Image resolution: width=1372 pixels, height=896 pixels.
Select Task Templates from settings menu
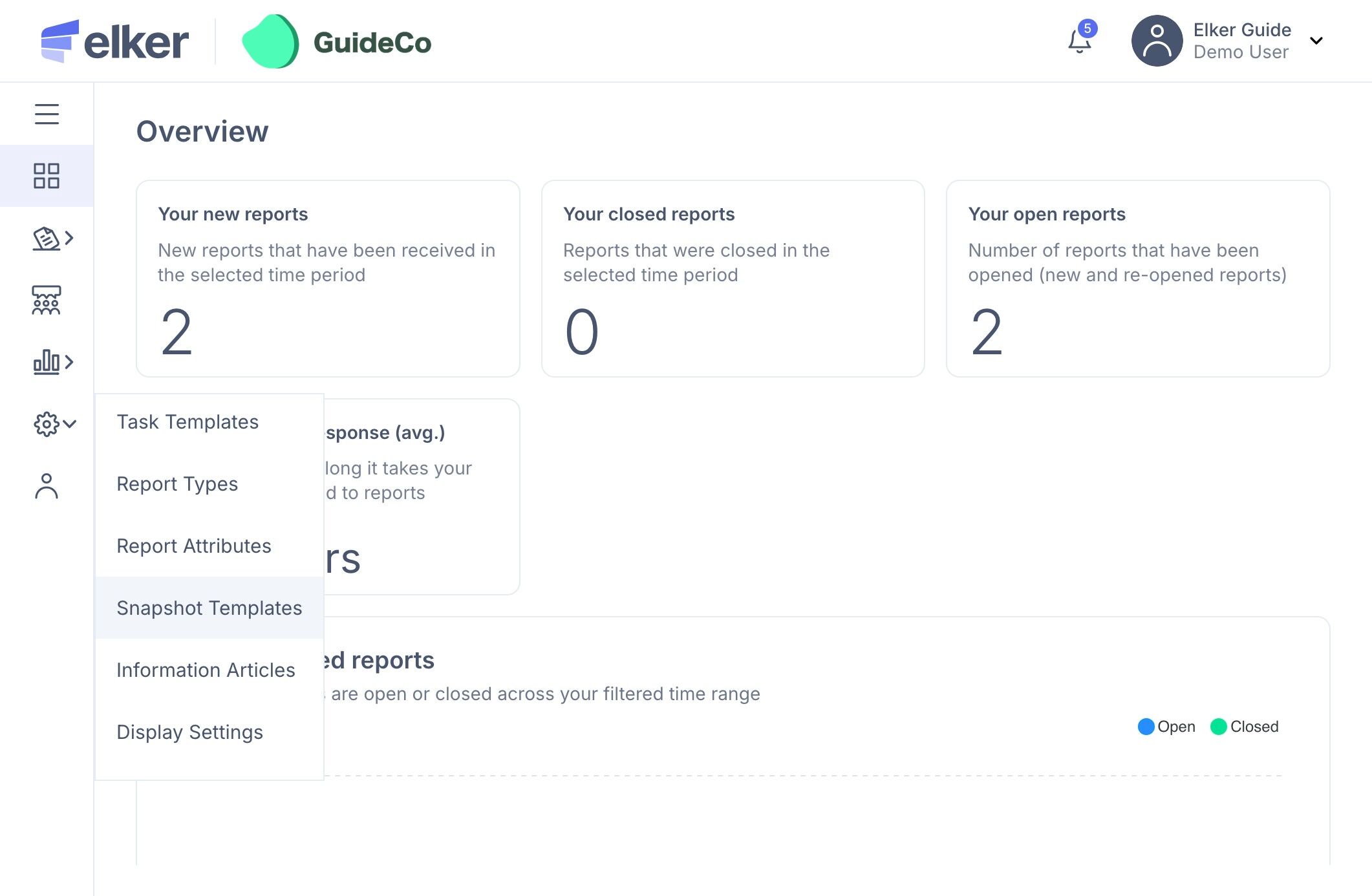pos(188,421)
